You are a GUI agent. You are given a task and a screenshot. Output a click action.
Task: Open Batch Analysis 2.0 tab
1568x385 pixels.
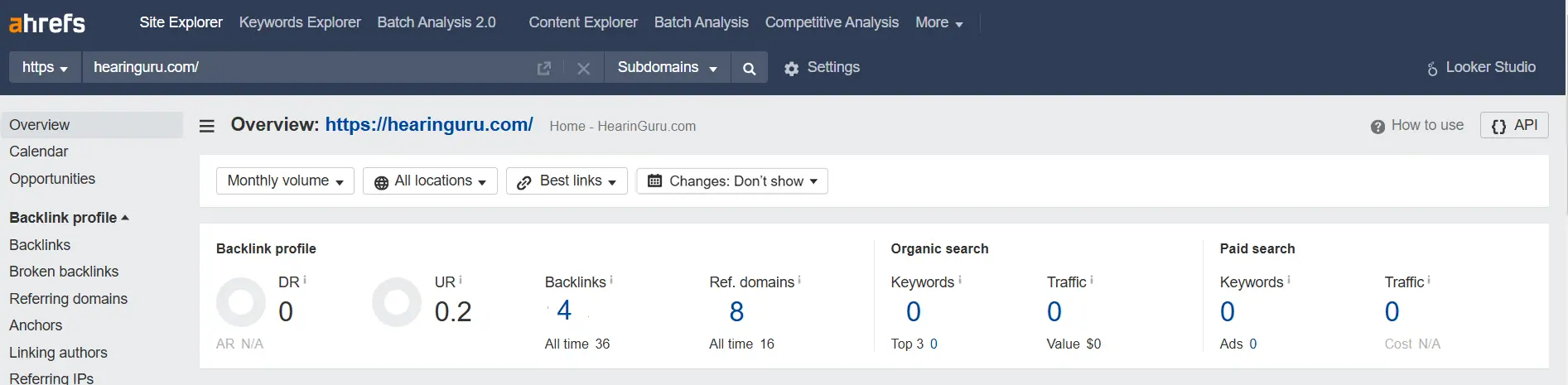click(x=437, y=22)
